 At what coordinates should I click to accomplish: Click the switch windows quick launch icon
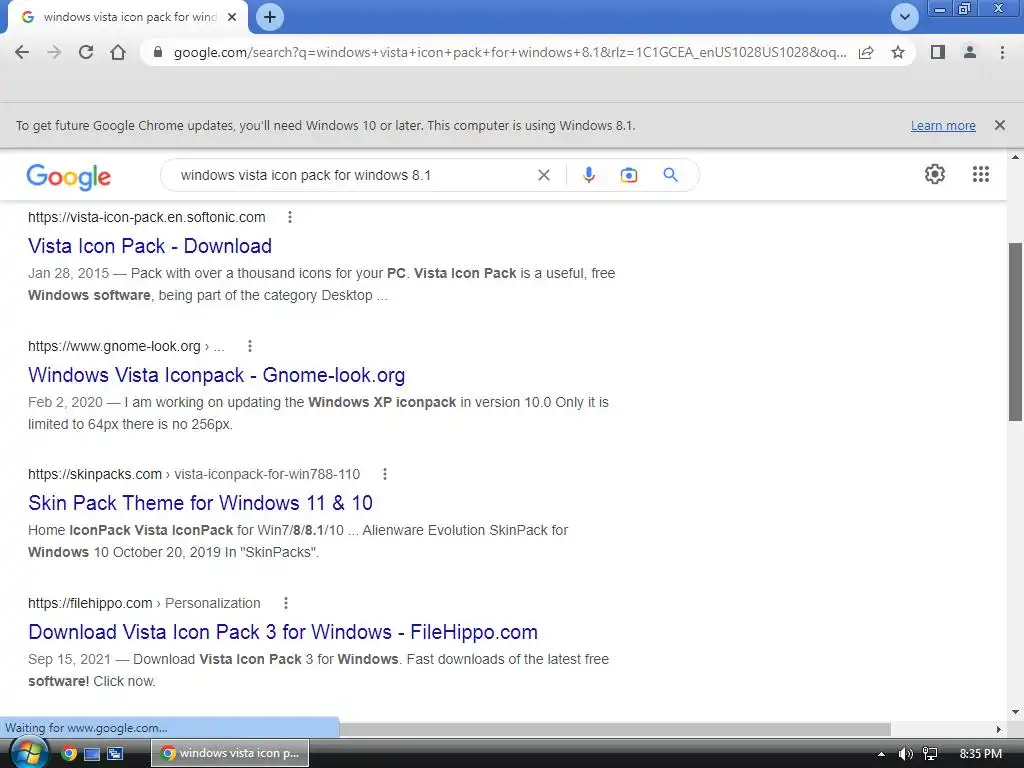116,754
